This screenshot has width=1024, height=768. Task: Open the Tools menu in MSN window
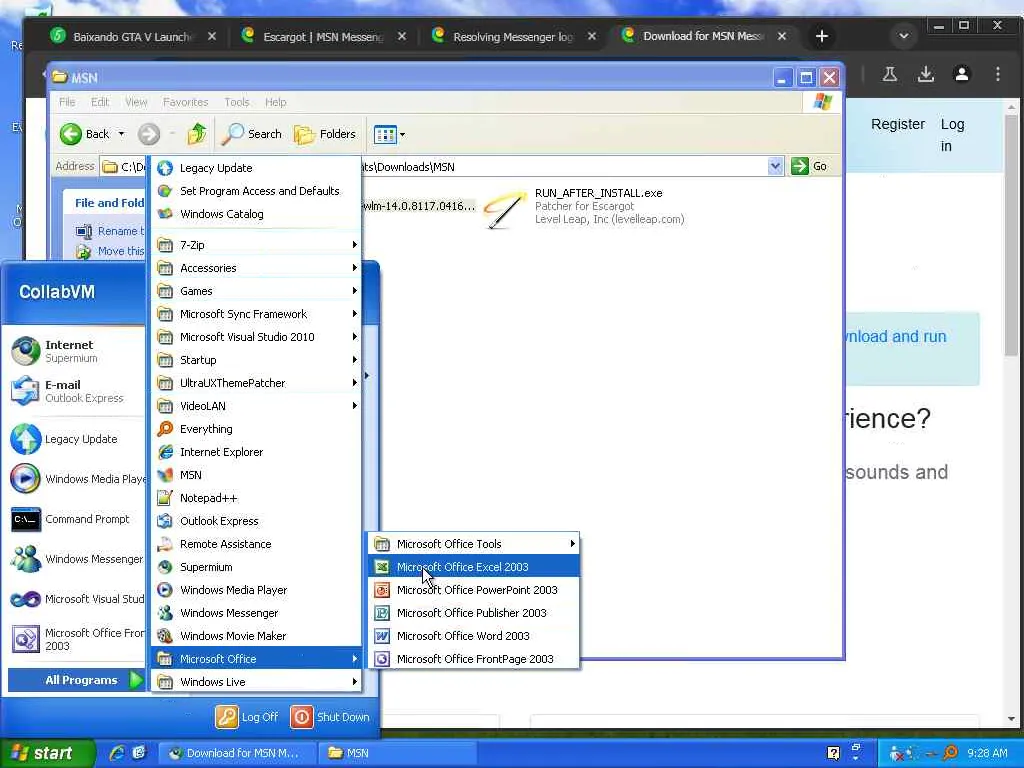(236, 102)
